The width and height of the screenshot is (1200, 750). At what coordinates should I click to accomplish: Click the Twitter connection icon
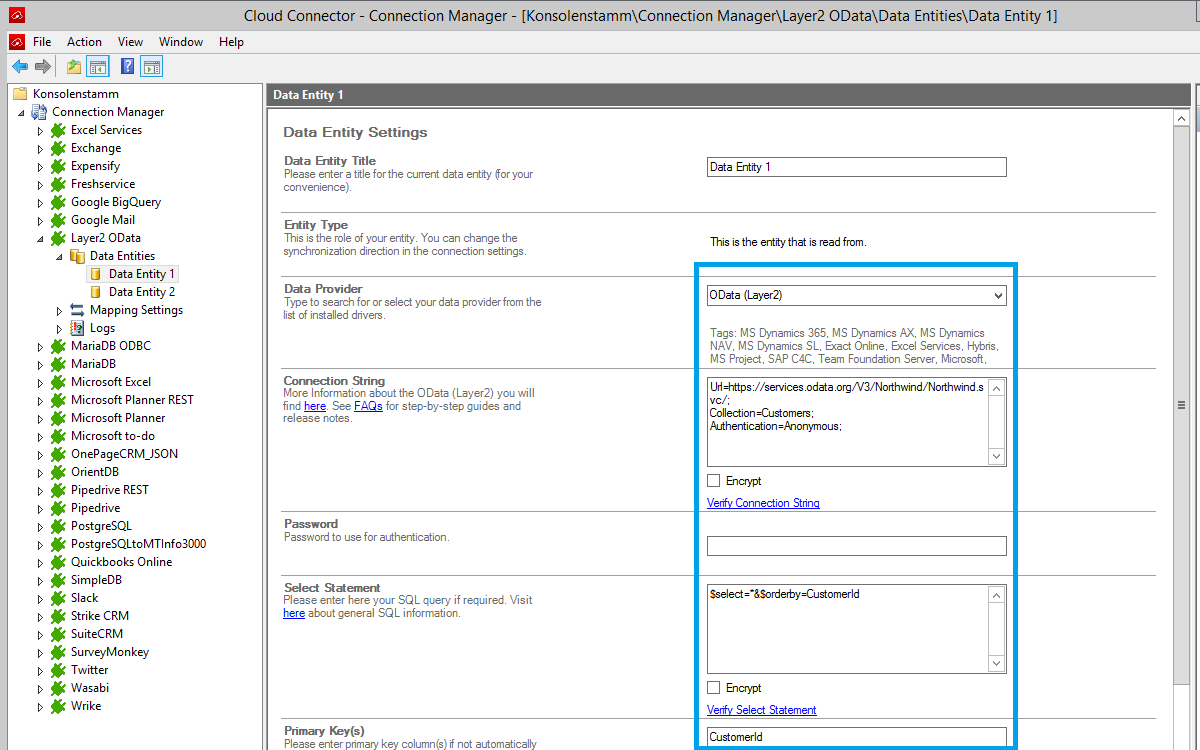pyautogui.click(x=59, y=670)
